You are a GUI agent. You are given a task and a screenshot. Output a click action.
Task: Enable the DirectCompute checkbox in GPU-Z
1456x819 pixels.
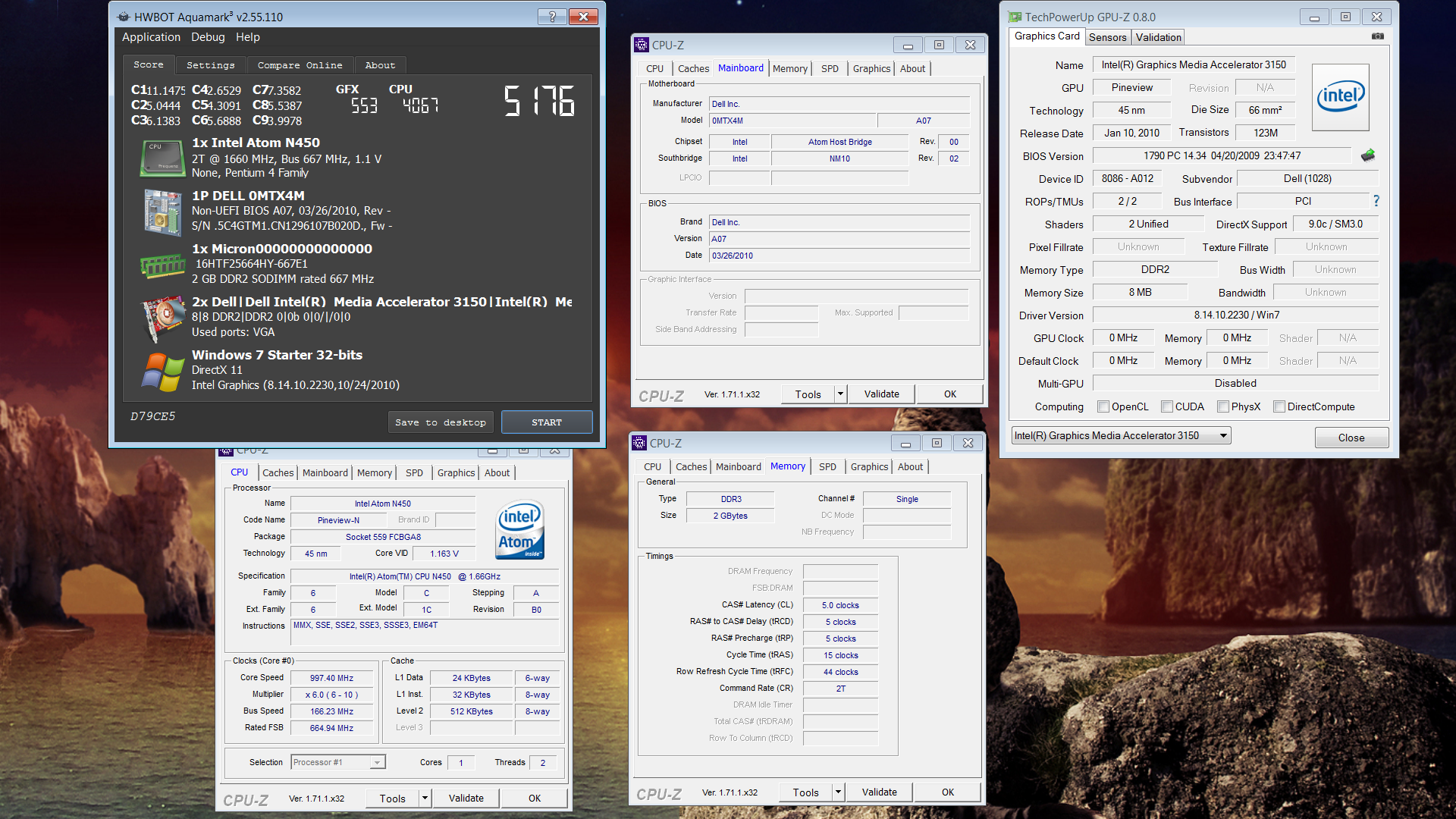pyautogui.click(x=1279, y=406)
